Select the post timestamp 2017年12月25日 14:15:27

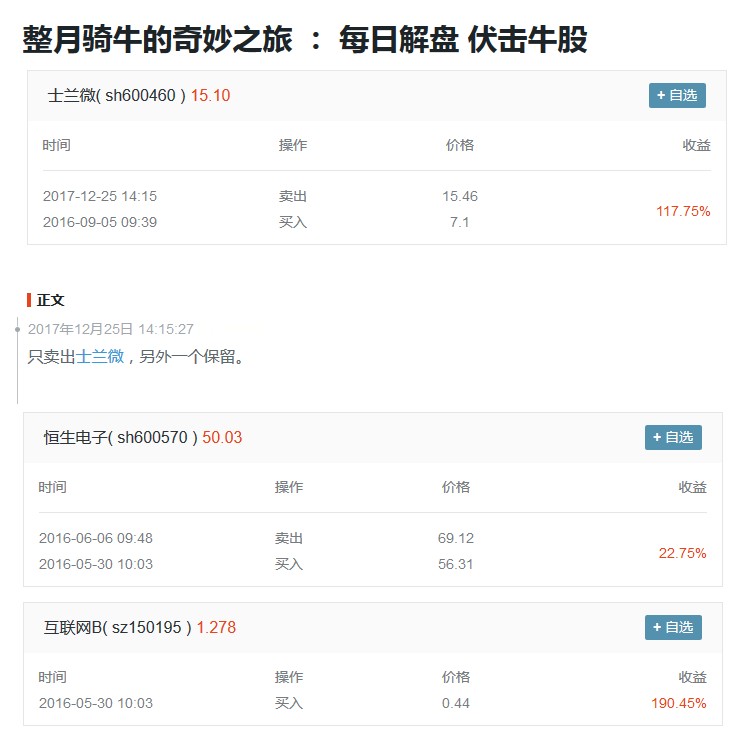pyautogui.click(x=111, y=329)
